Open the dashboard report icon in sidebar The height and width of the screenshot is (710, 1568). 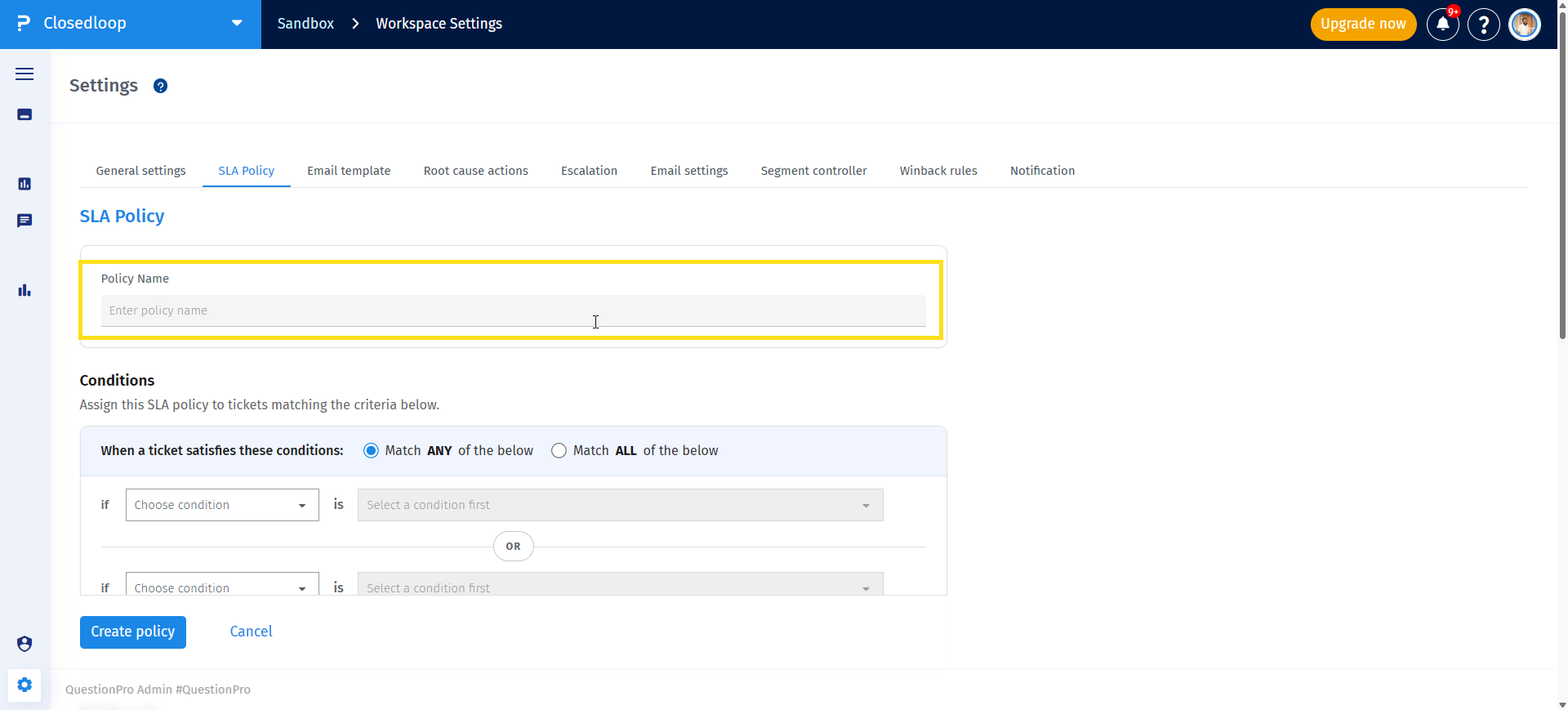pyautogui.click(x=24, y=184)
